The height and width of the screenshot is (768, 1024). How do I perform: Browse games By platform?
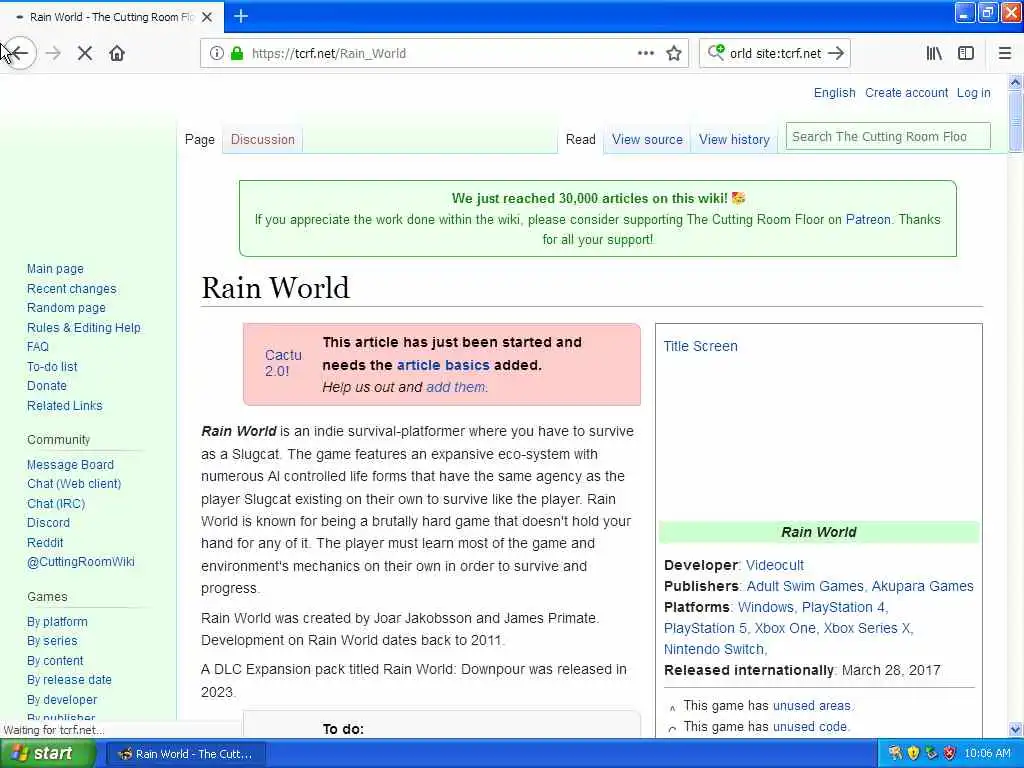57,622
